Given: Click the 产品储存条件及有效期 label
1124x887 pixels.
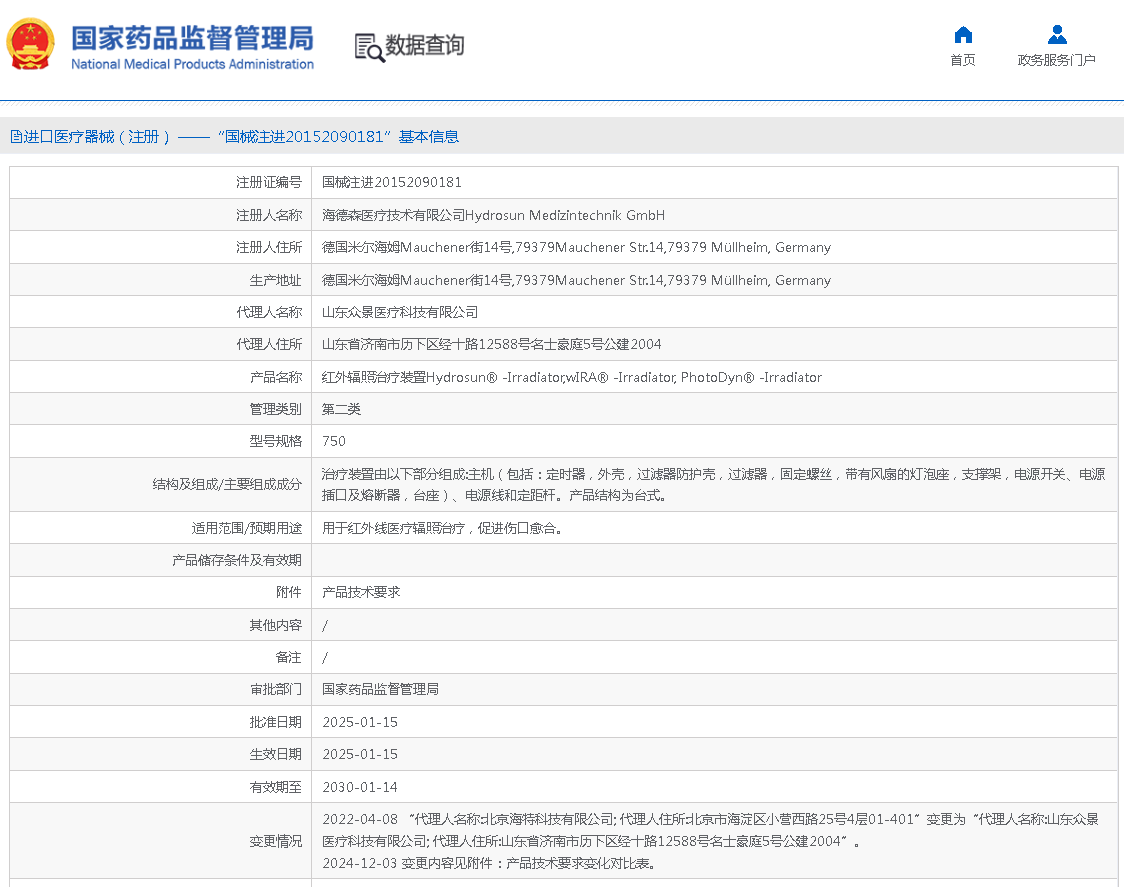Looking at the screenshot, I should click(x=237, y=560).
